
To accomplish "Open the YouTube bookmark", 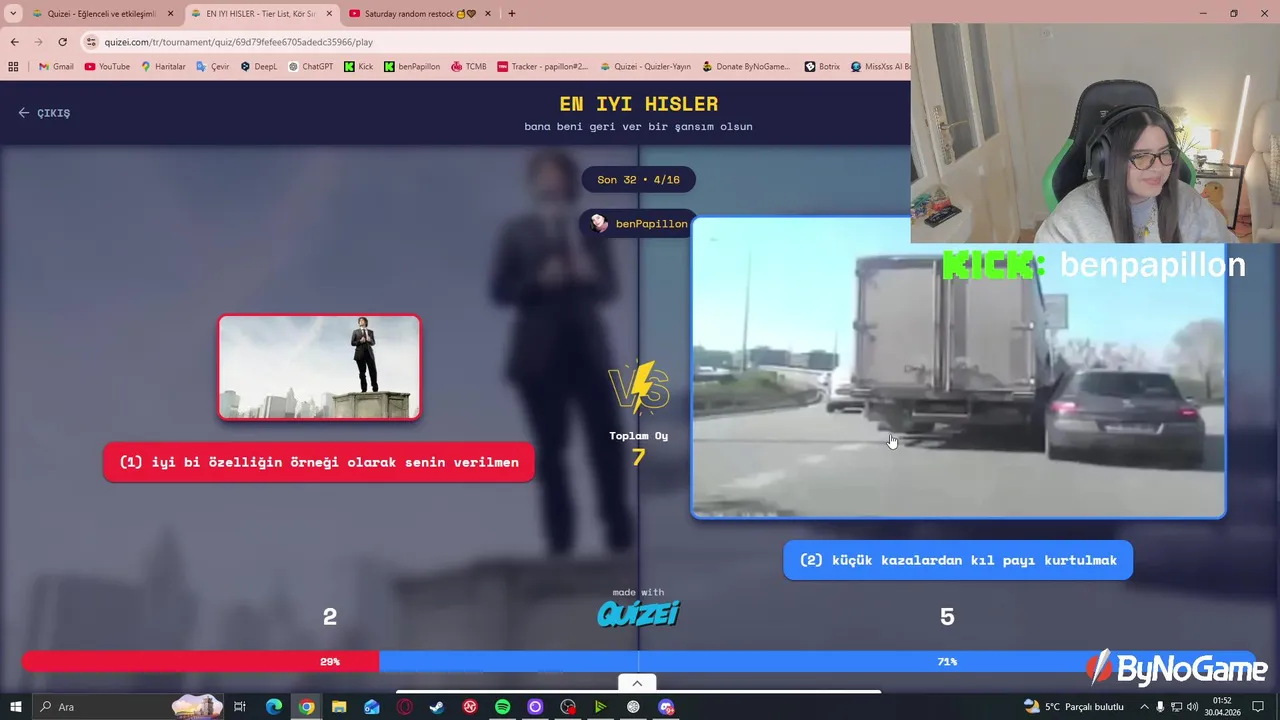I will click(107, 67).
